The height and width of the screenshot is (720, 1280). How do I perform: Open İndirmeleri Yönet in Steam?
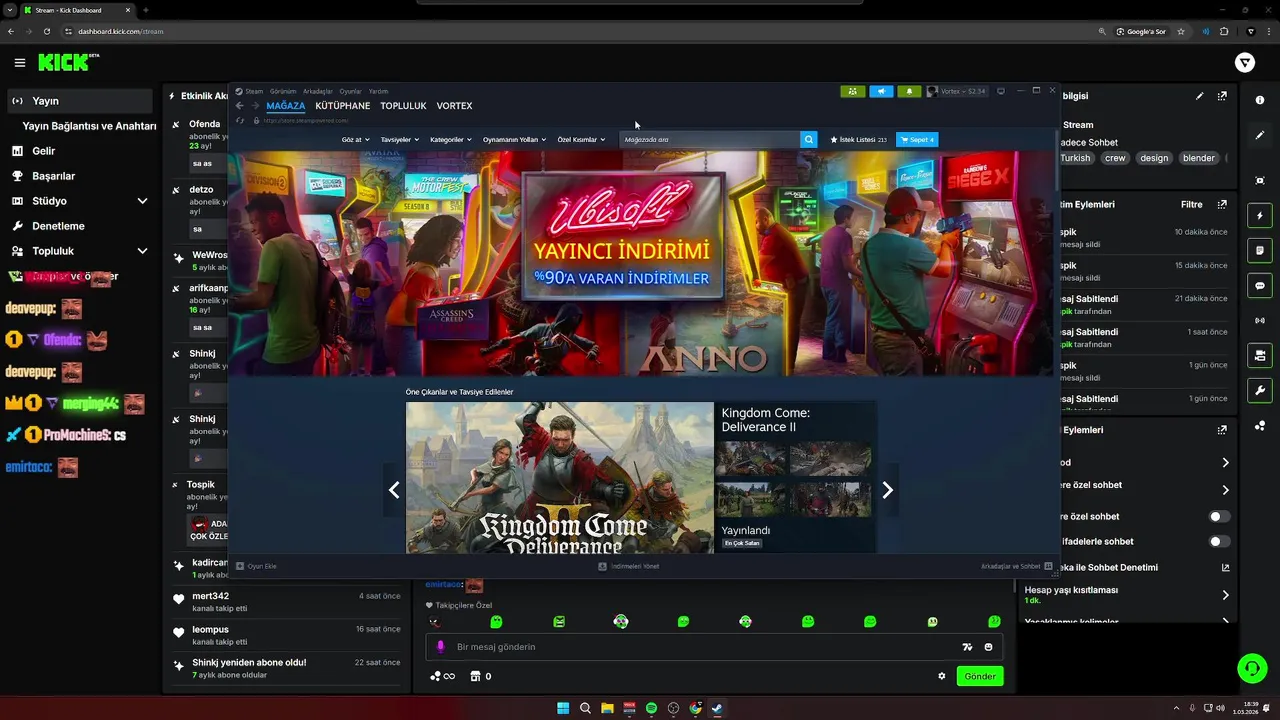pyautogui.click(x=629, y=566)
